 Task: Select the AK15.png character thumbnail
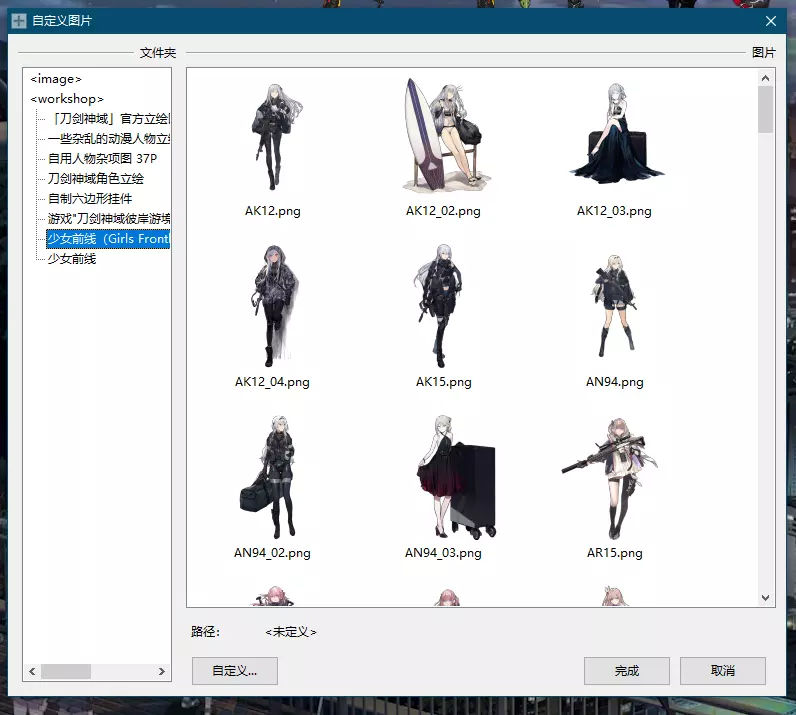[x=440, y=306]
